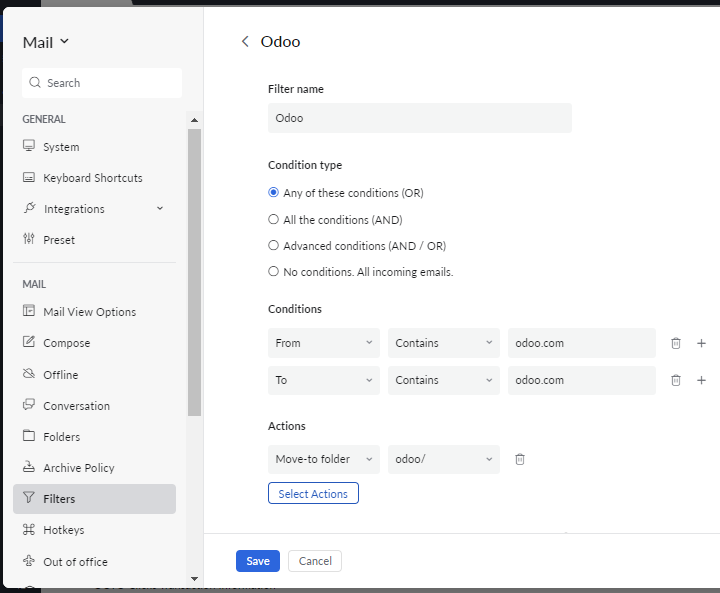Click the System monitor icon
The height and width of the screenshot is (593, 720).
(x=29, y=146)
